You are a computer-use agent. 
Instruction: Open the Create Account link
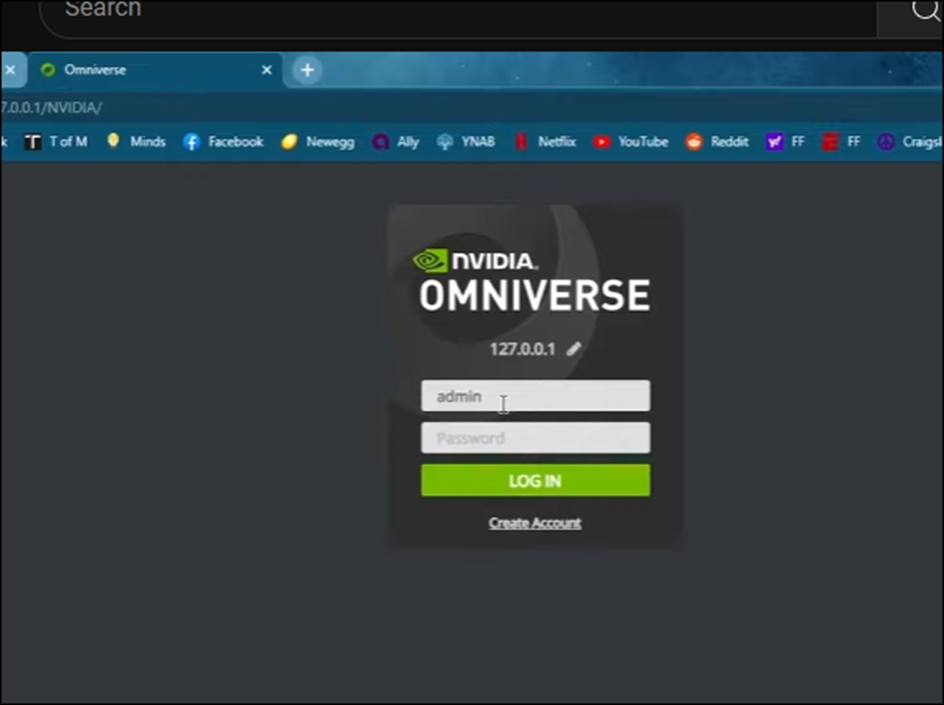535,523
